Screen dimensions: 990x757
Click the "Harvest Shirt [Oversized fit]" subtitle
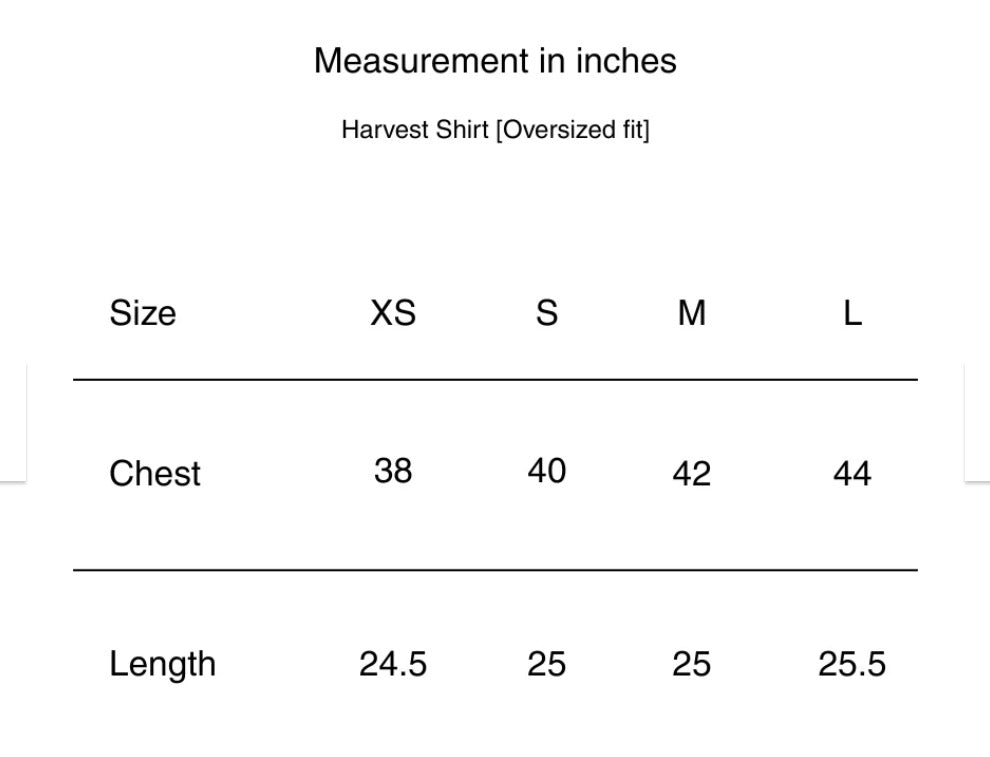(x=495, y=130)
